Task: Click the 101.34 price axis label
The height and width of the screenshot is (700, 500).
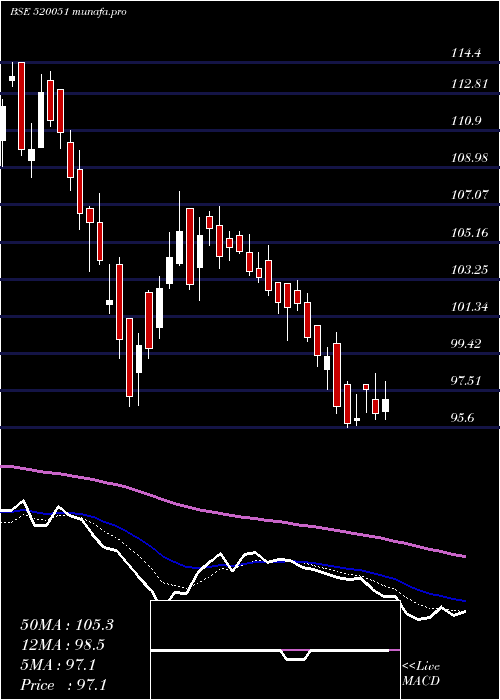Action: tap(469, 307)
